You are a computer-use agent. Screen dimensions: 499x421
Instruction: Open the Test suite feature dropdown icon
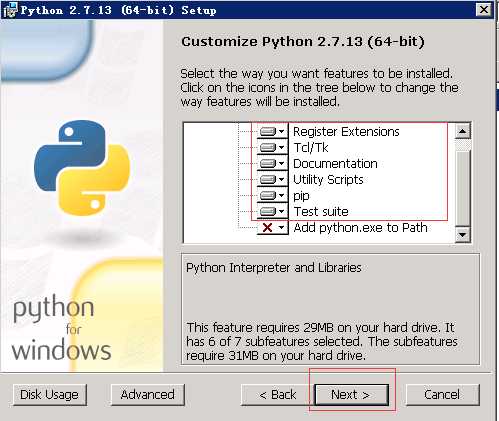coord(272,211)
